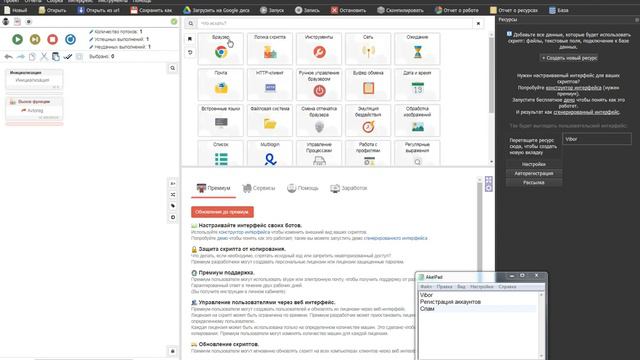Click the copy icon in the scenario toolbar

pyautogui.click(x=32, y=56)
